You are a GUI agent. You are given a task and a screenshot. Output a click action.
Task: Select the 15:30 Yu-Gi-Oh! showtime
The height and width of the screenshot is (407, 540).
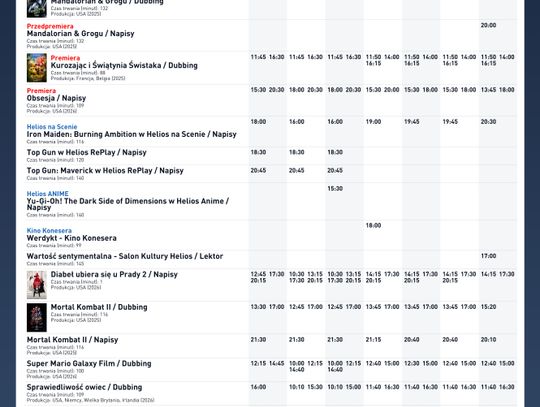pyautogui.click(x=335, y=188)
